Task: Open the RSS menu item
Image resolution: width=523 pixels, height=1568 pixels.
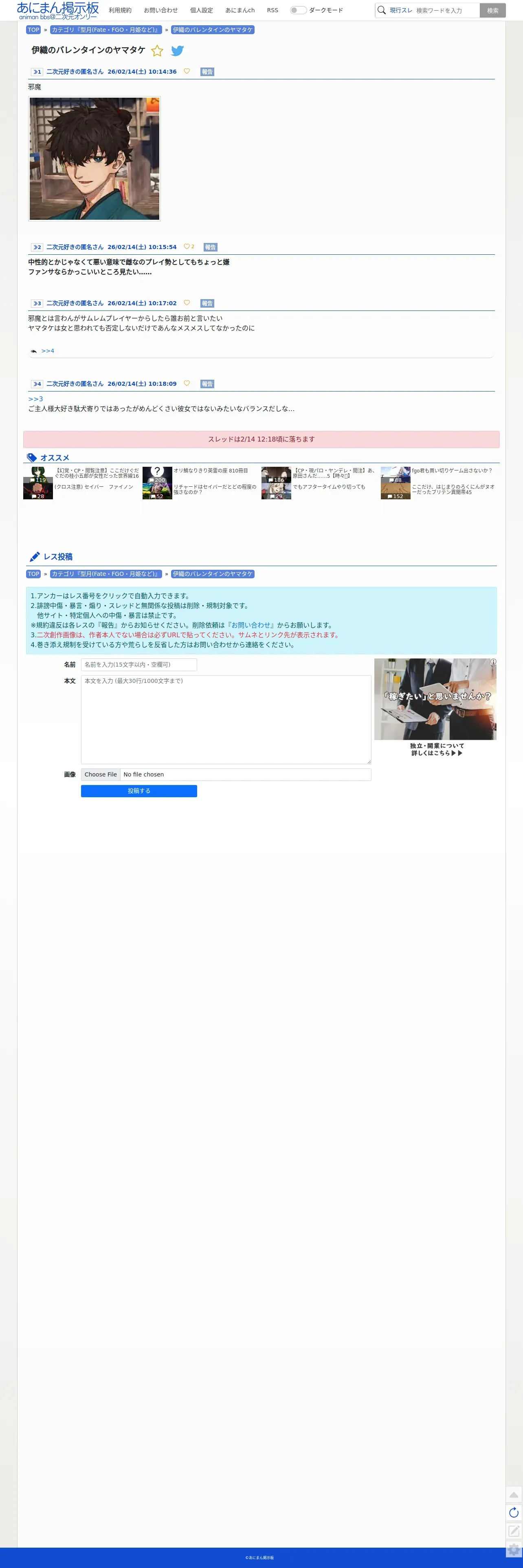Action: tap(272, 10)
